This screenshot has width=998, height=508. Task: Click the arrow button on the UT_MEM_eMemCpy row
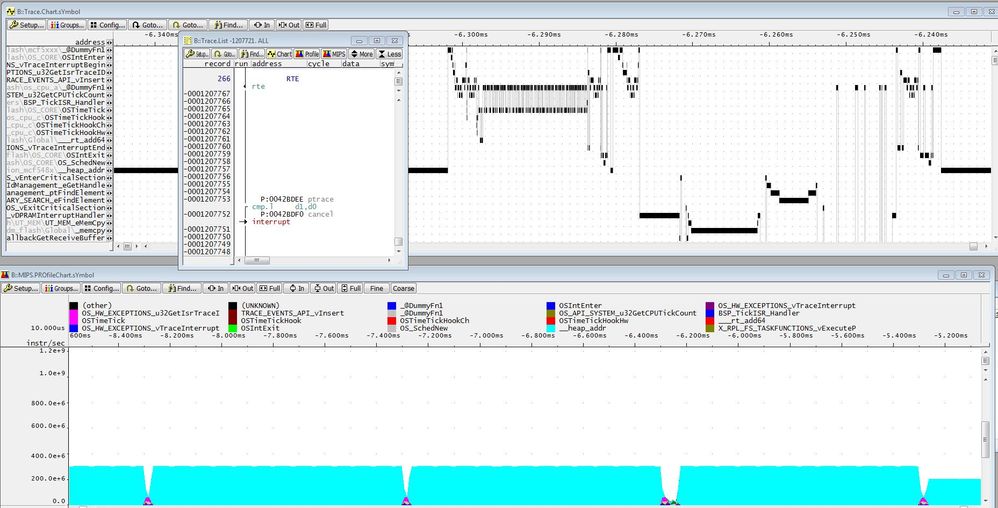pos(110,223)
